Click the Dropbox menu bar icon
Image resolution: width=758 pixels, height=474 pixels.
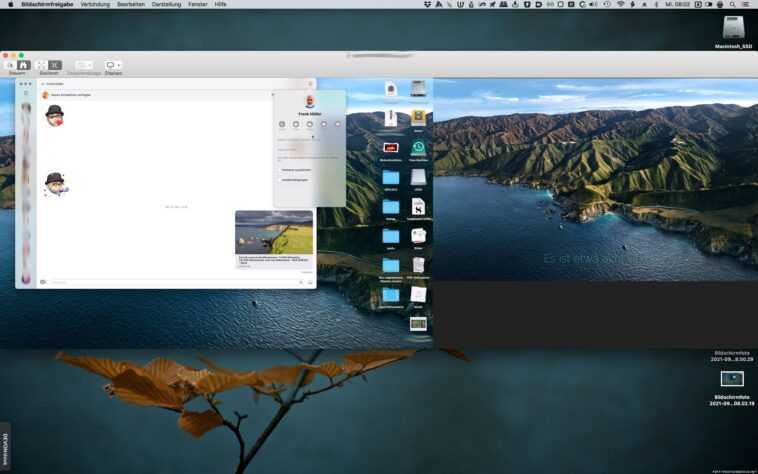coord(427,4)
